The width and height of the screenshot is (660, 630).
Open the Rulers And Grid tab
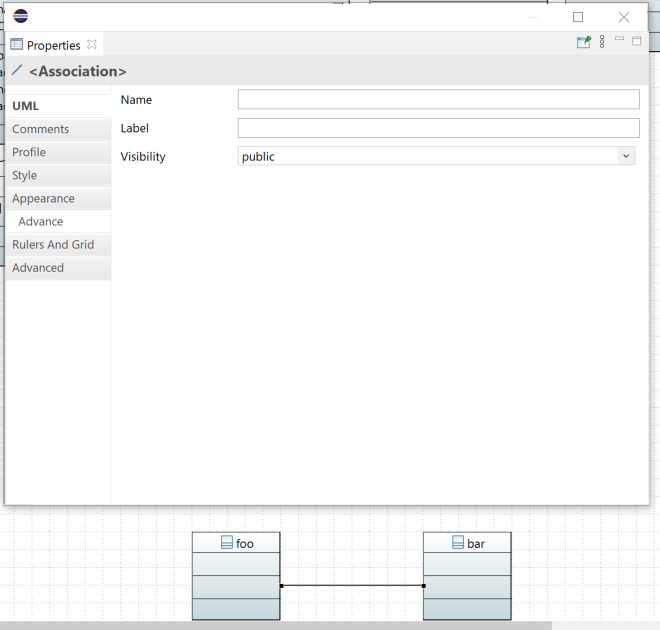tap(58, 245)
